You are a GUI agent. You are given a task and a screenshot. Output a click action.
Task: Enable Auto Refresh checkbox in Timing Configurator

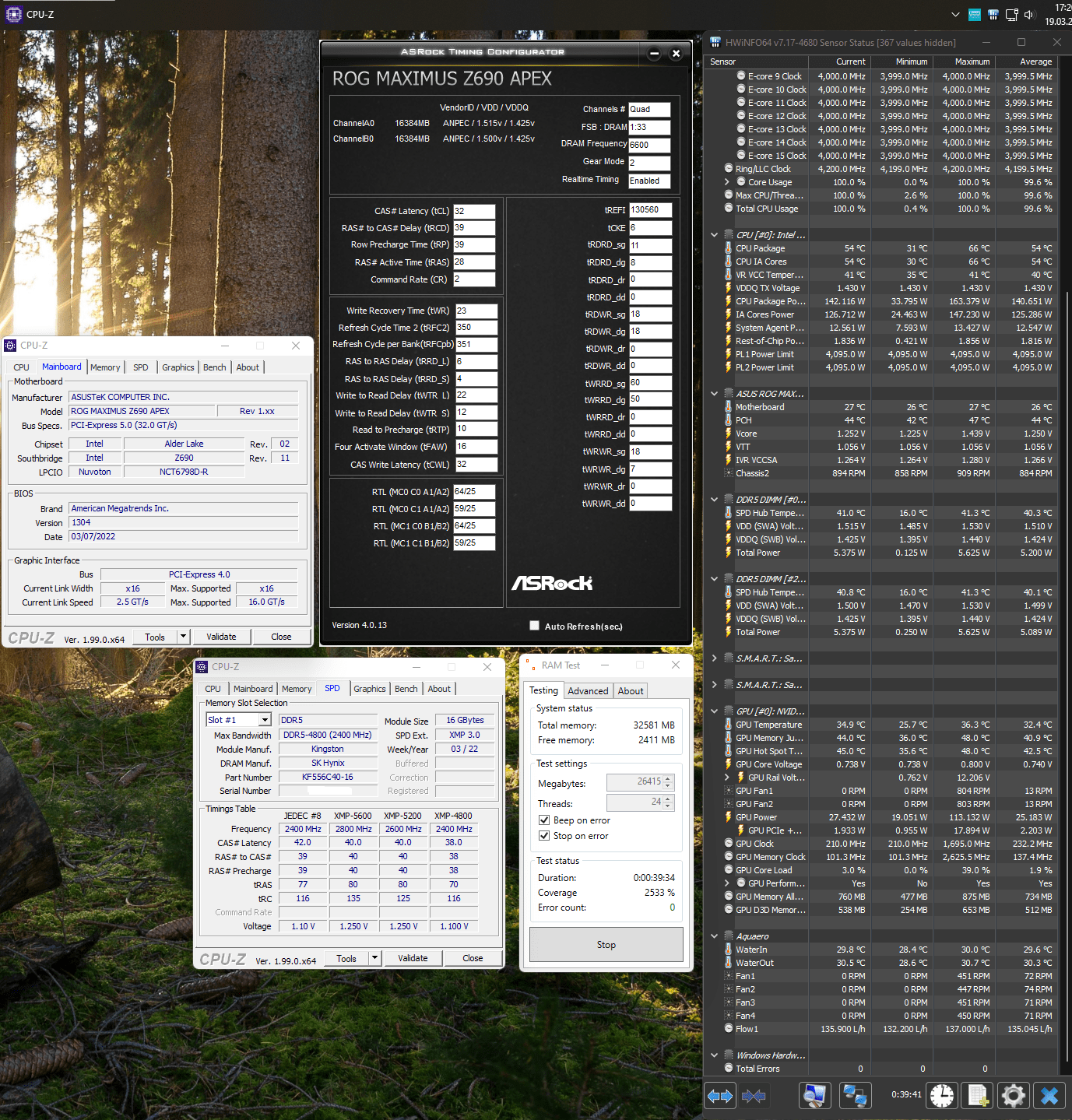534,625
